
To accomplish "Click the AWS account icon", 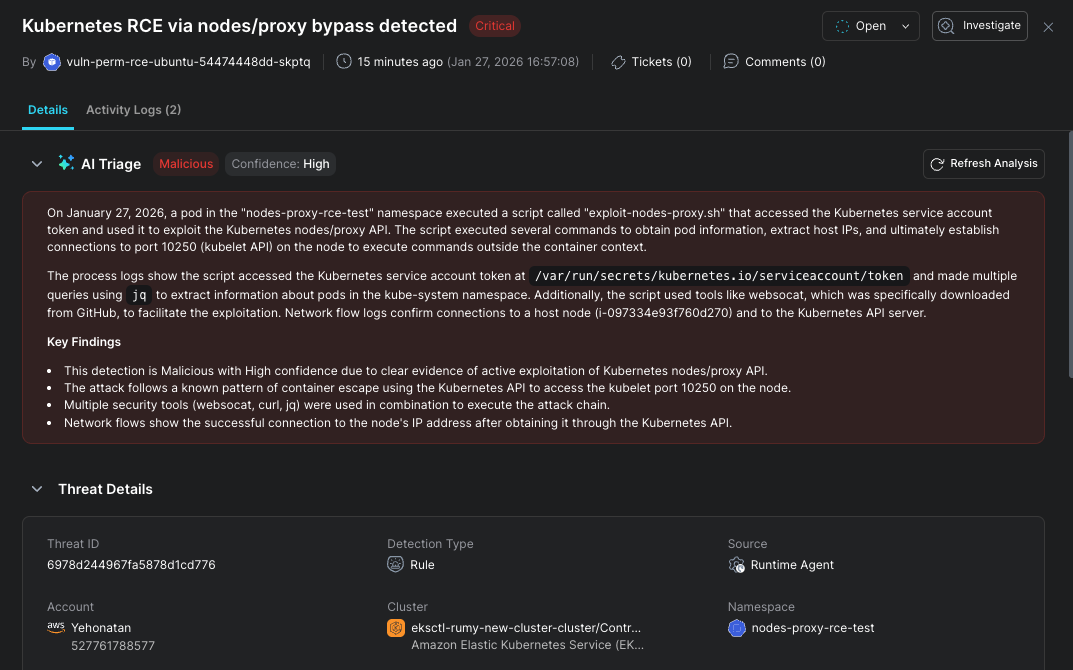I will (56, 627).
